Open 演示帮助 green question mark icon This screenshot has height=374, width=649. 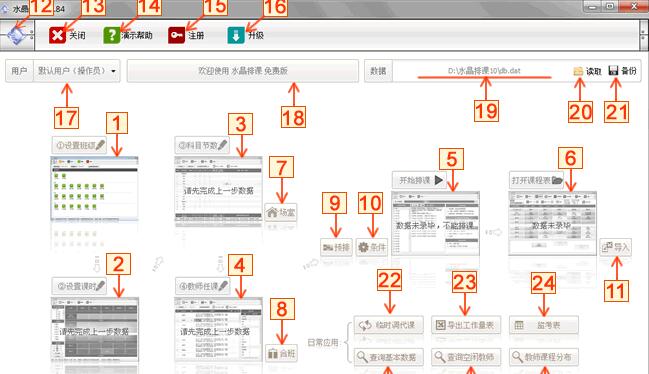coord(111,35)
